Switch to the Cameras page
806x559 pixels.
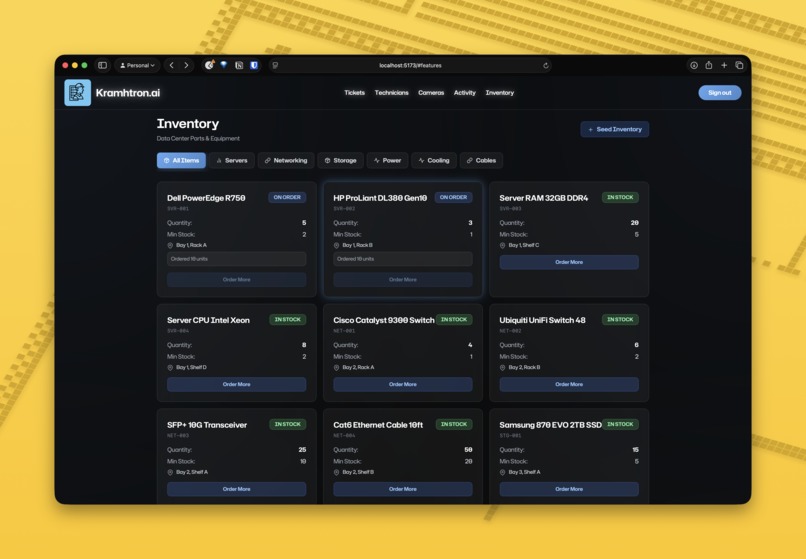click(431, 93)
